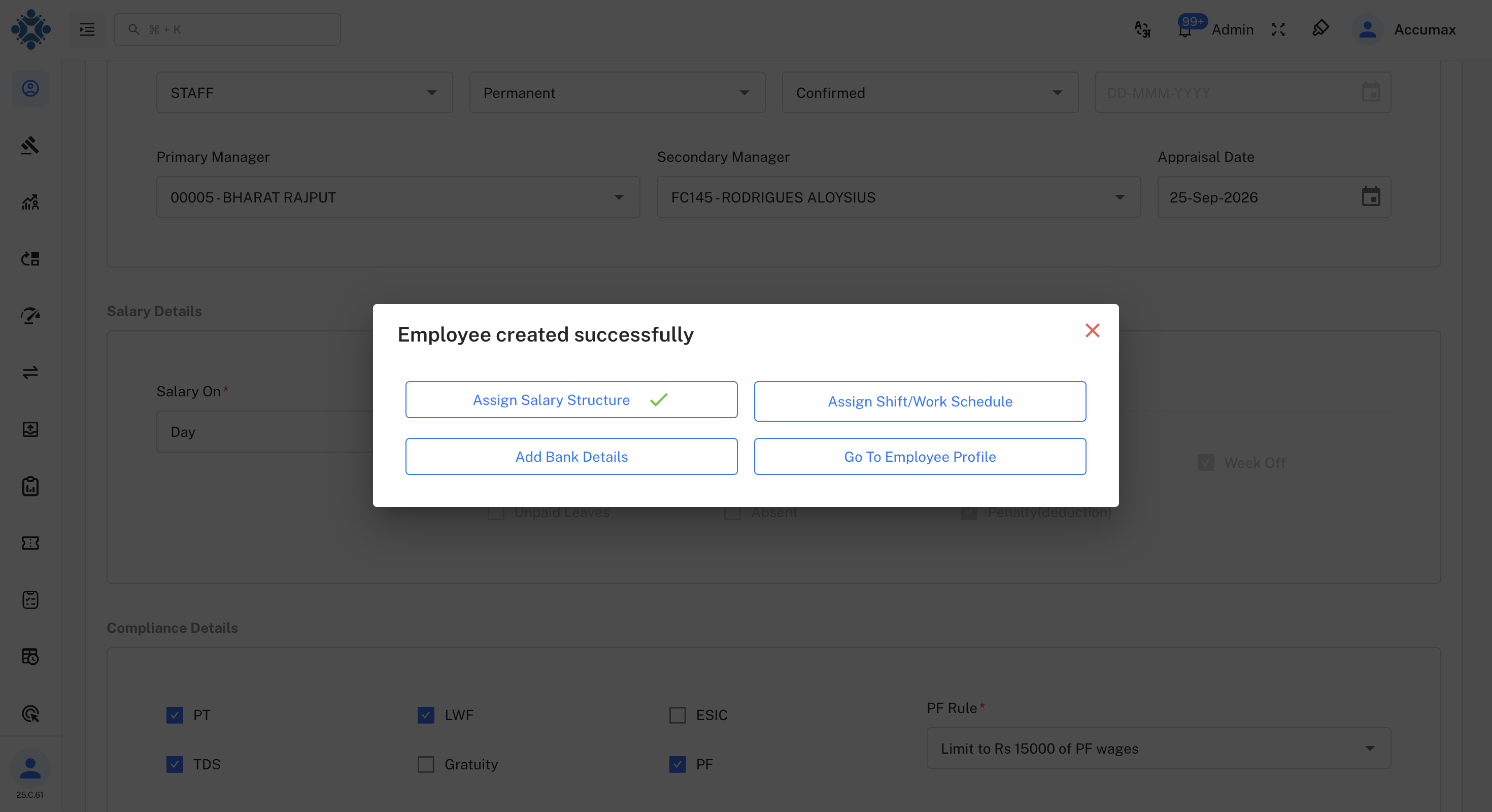The height and width of the screenshot is (812, 1492).
Task: Open the employee profile icon in sidebar
Action: [30, 88]
